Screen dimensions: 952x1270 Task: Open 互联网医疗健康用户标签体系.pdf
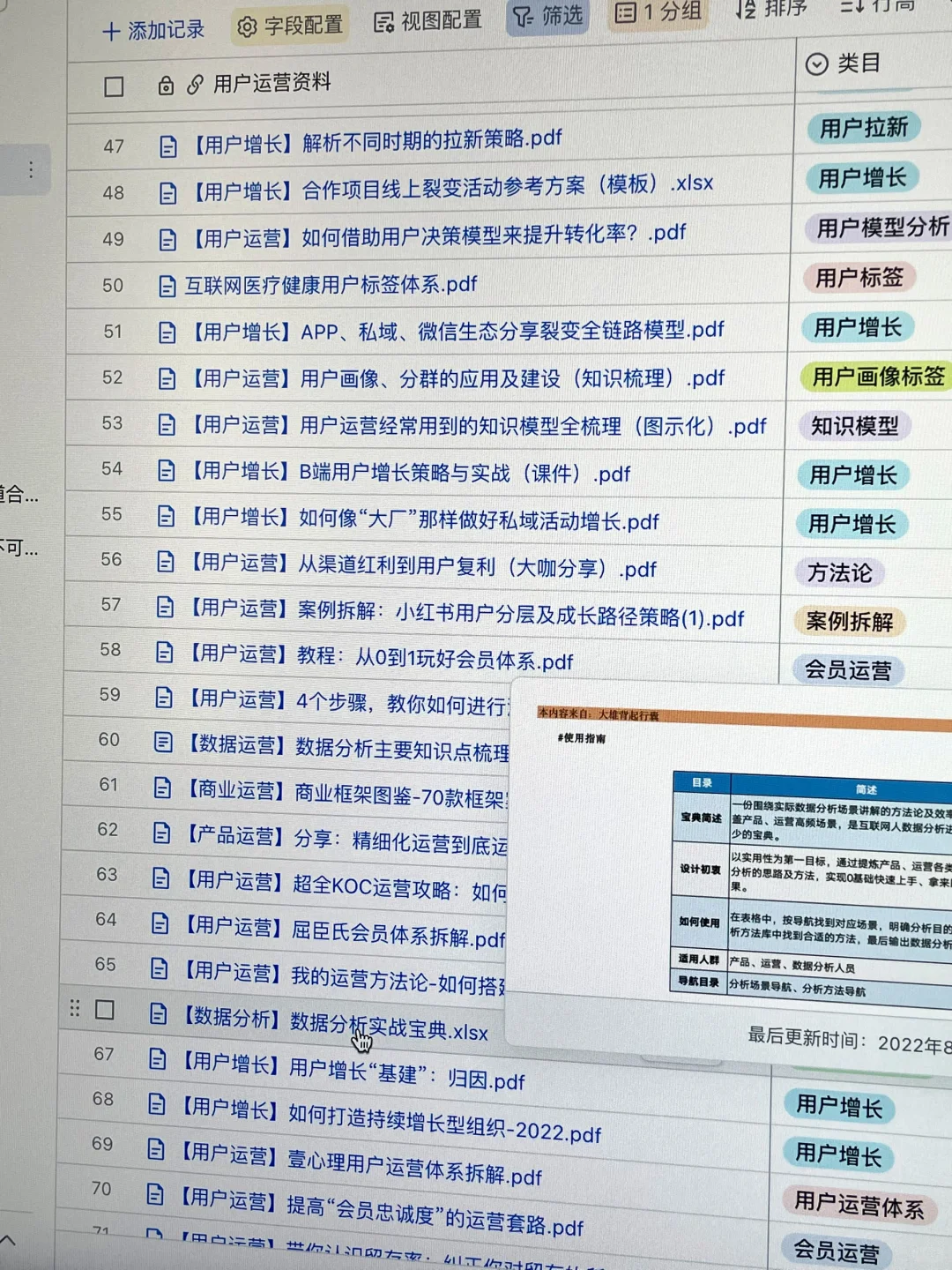tap(331, 285)
